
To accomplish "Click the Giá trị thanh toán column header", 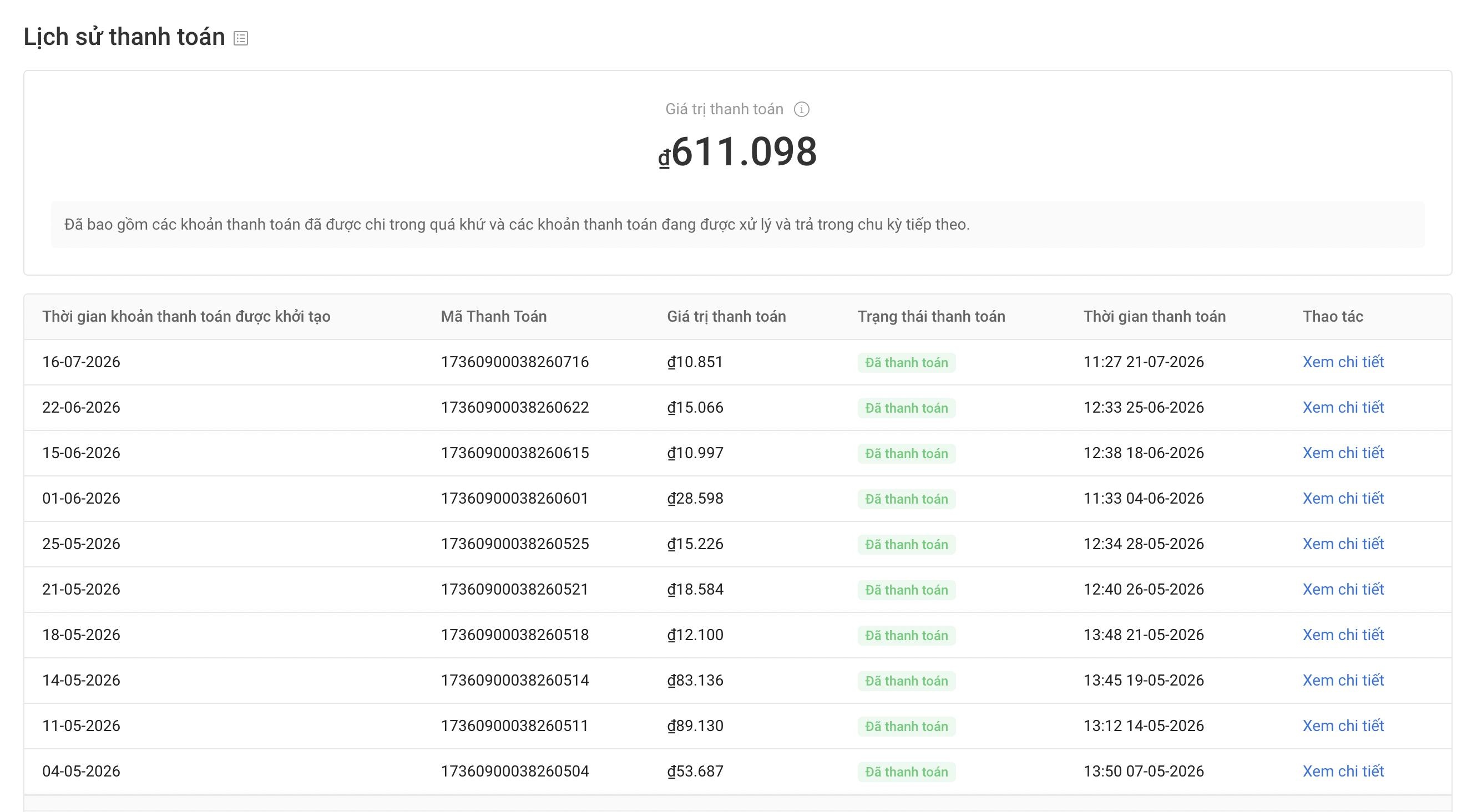I will tap(726, 316).
